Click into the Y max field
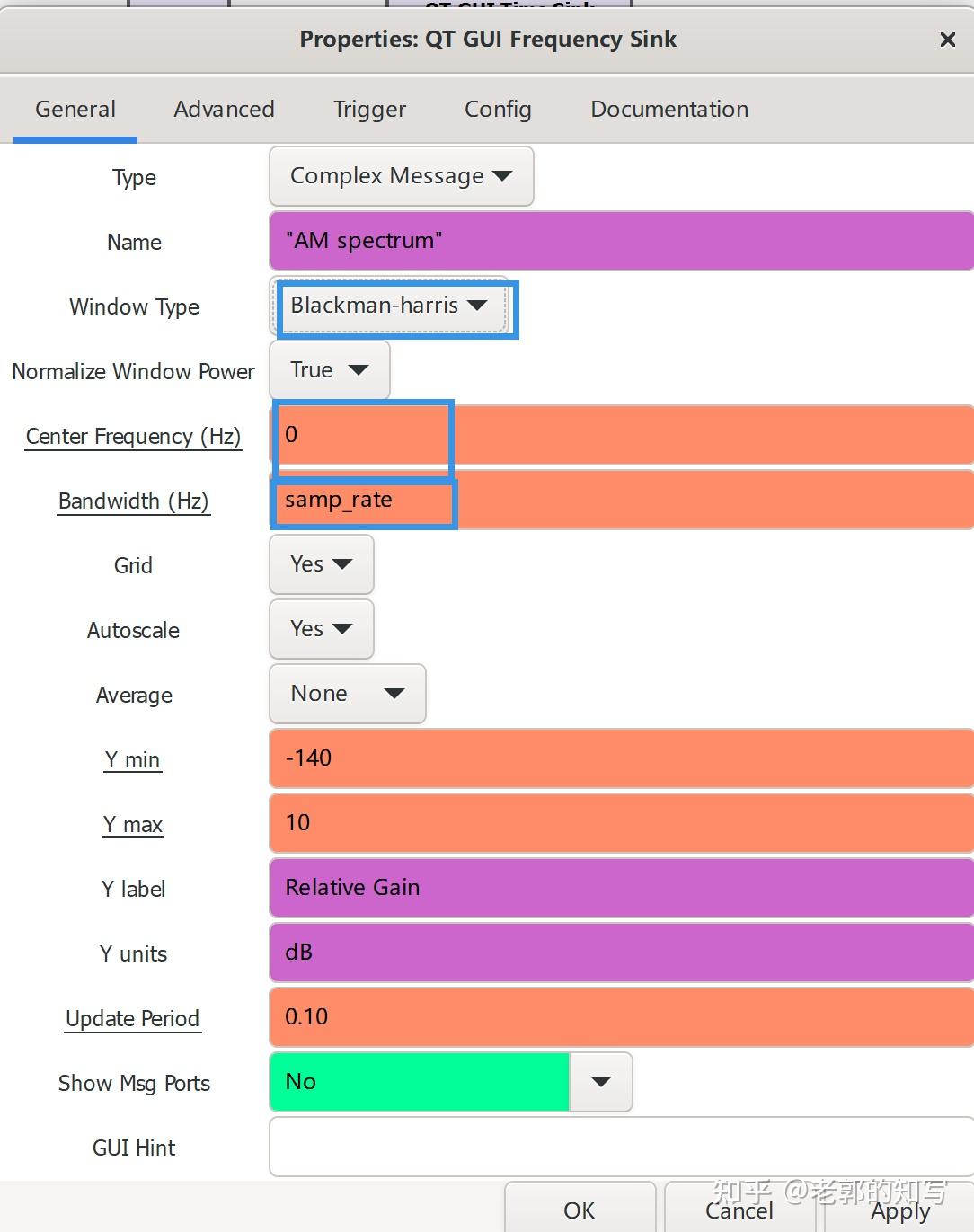 [620, 823]
